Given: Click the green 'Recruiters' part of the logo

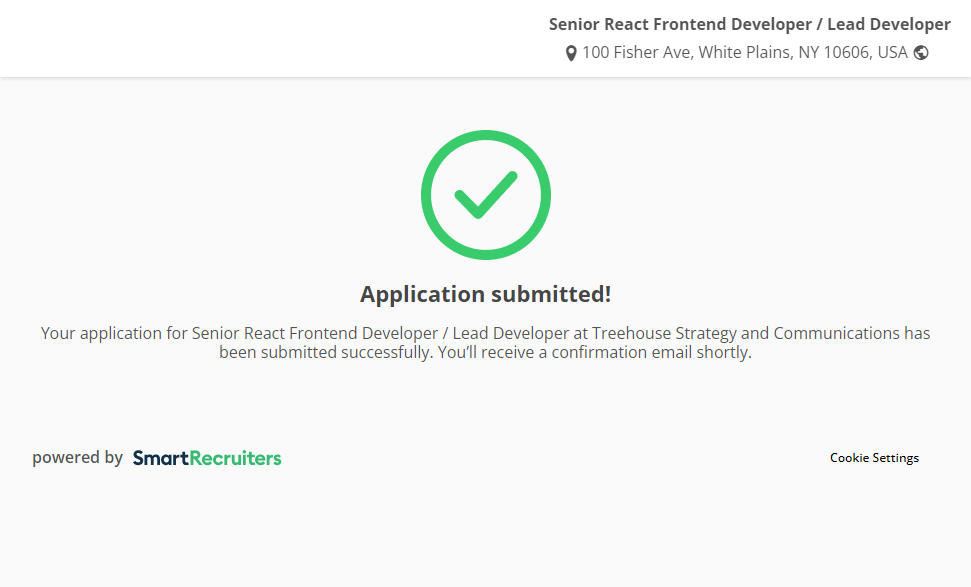Looking at the screenshot, I should [236, 458].
